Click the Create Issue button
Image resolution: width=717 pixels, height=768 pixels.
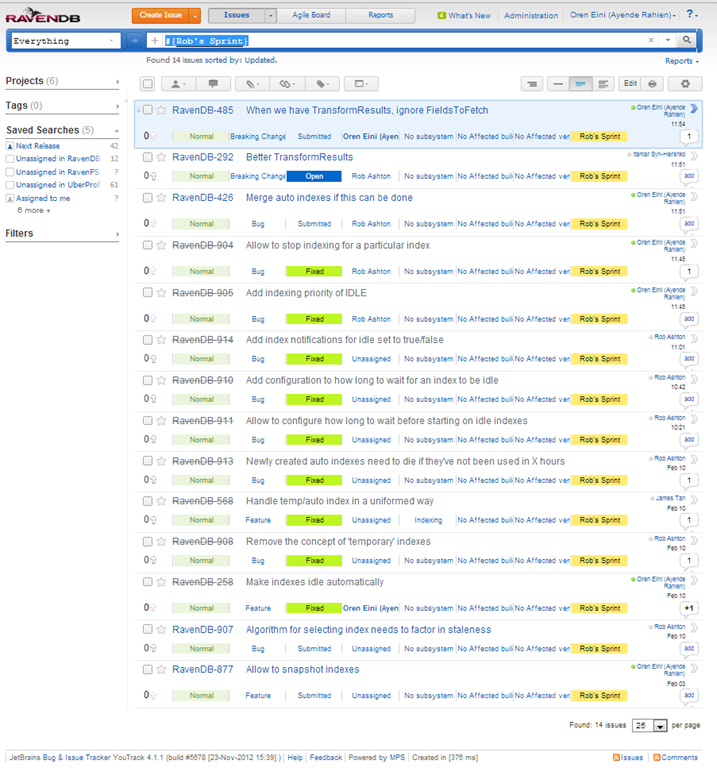point(161,15)
